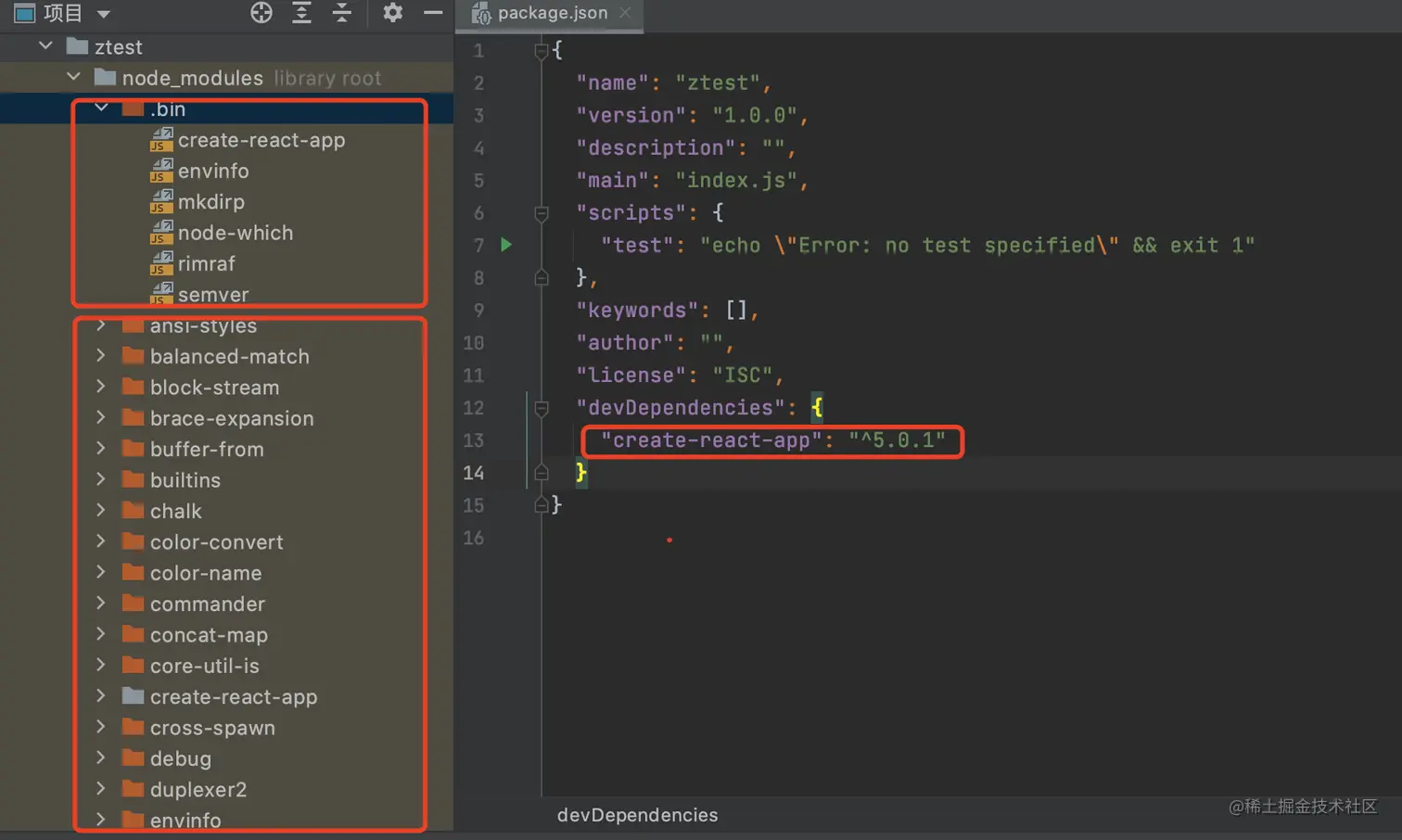Image resolution: width=1402 pixels, height=840 pixels.
Task: Expand the core-util-is folder
Action: pyautogui.click(x=101, y=665)
